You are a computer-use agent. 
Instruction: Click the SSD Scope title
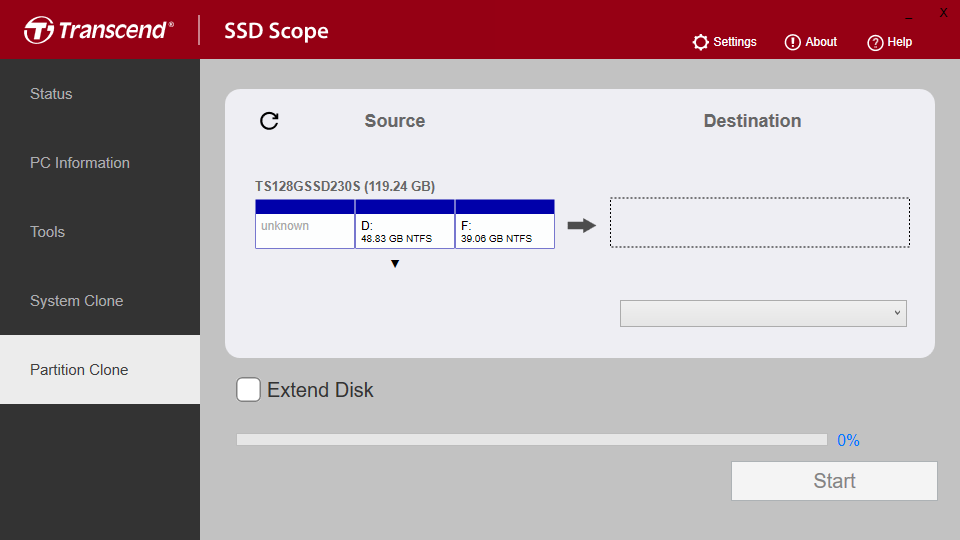[276, 31]
